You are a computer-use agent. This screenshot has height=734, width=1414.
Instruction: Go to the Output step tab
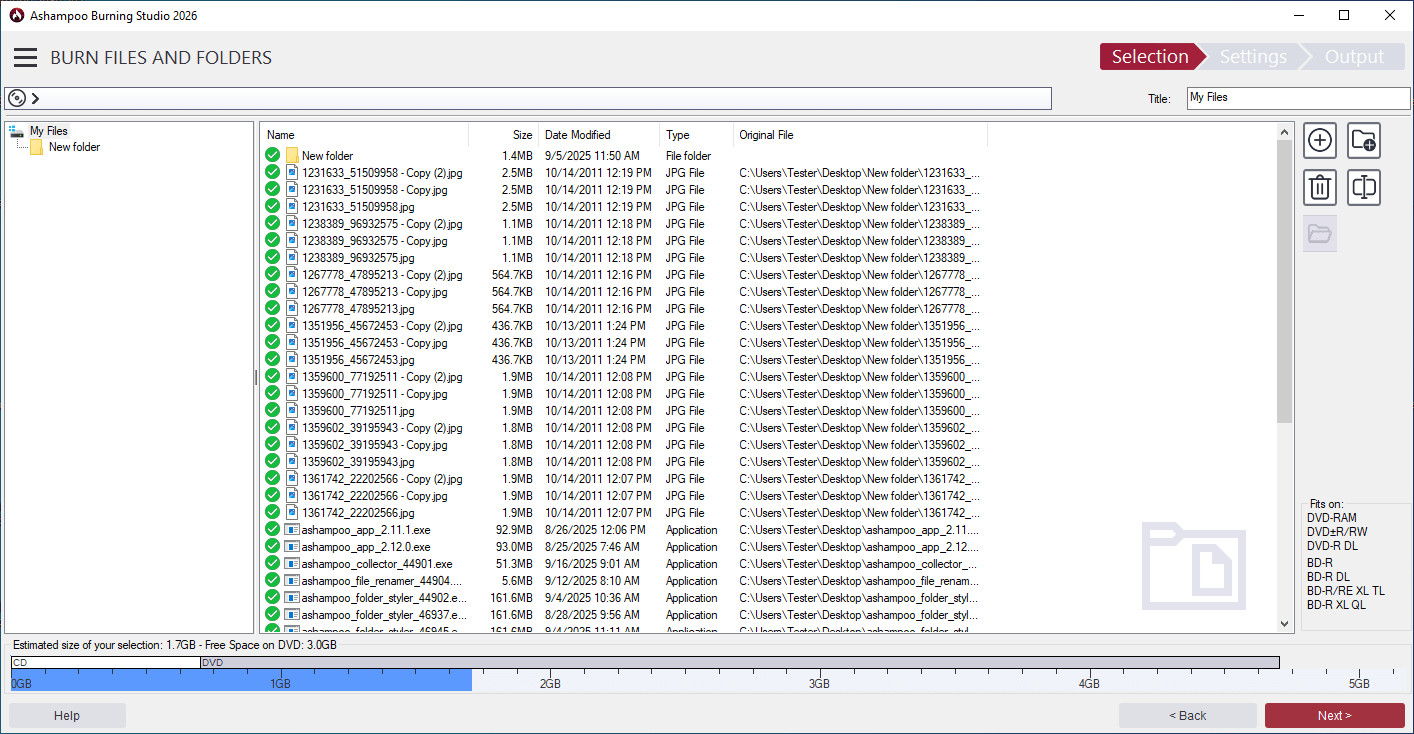pos(1354,57)
